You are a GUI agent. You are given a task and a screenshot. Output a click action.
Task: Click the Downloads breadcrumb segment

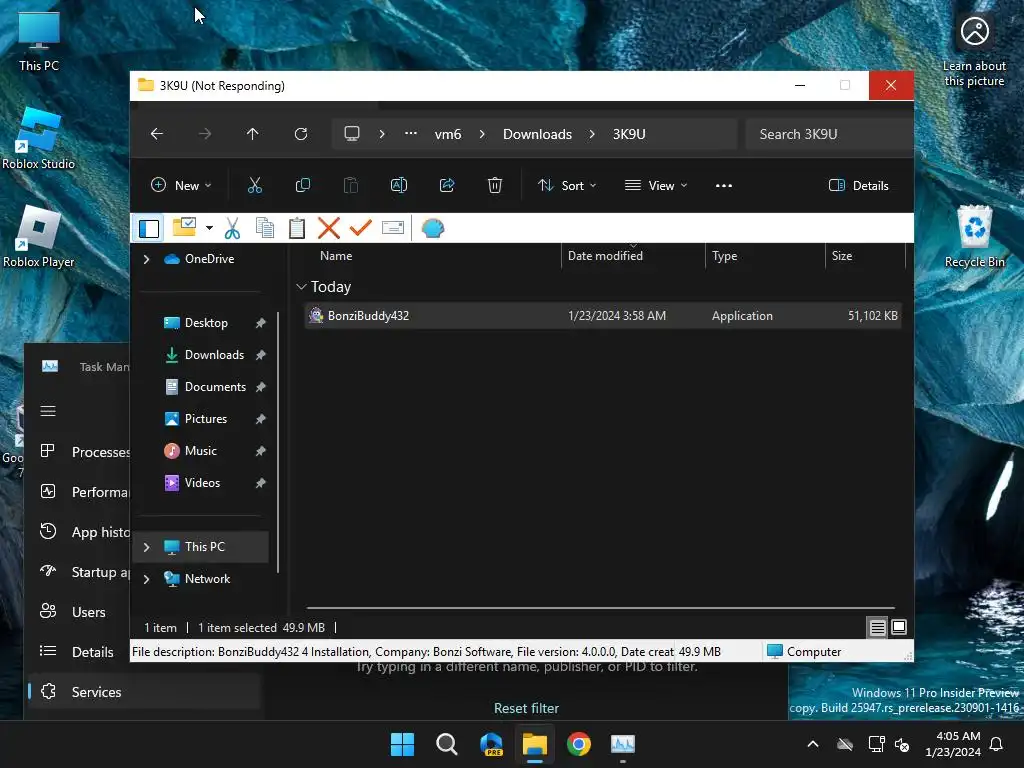coord(537,134)
